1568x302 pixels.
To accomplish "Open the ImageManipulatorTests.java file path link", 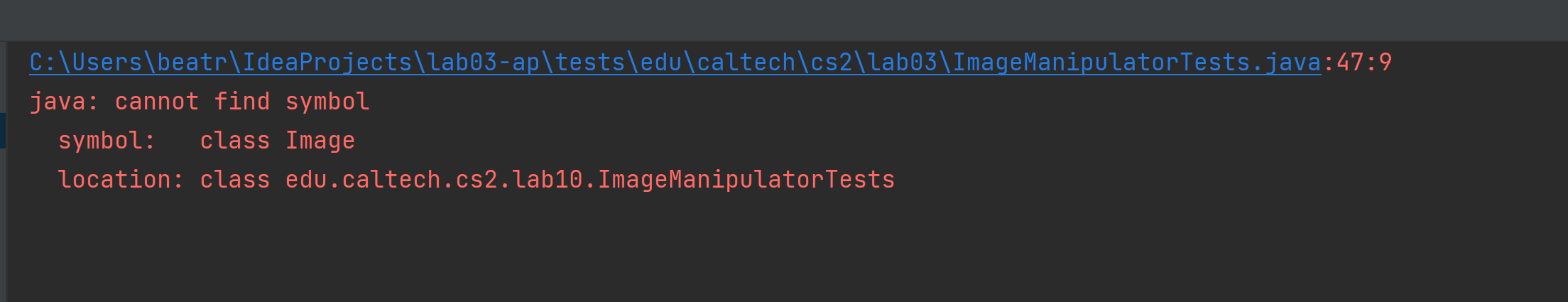I will coord(1136,63).
